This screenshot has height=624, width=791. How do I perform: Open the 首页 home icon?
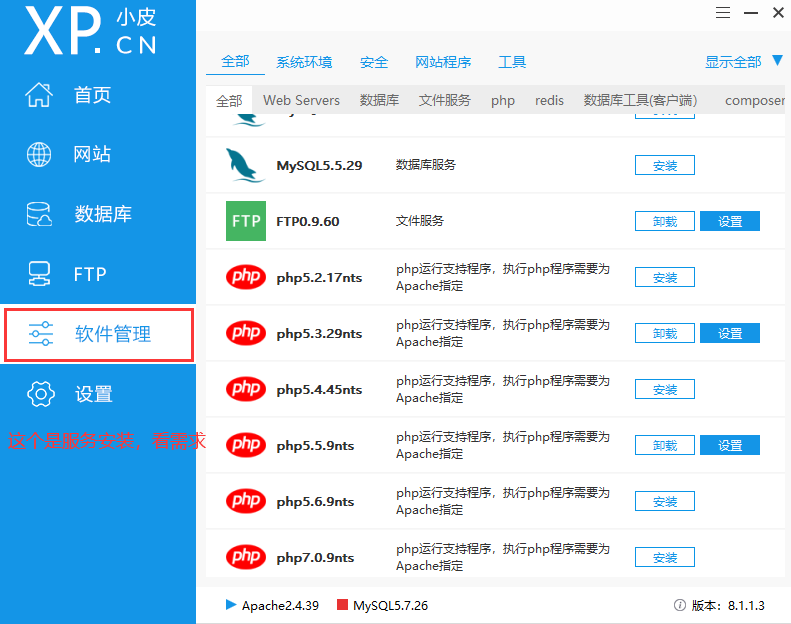(x=39, y=95)
